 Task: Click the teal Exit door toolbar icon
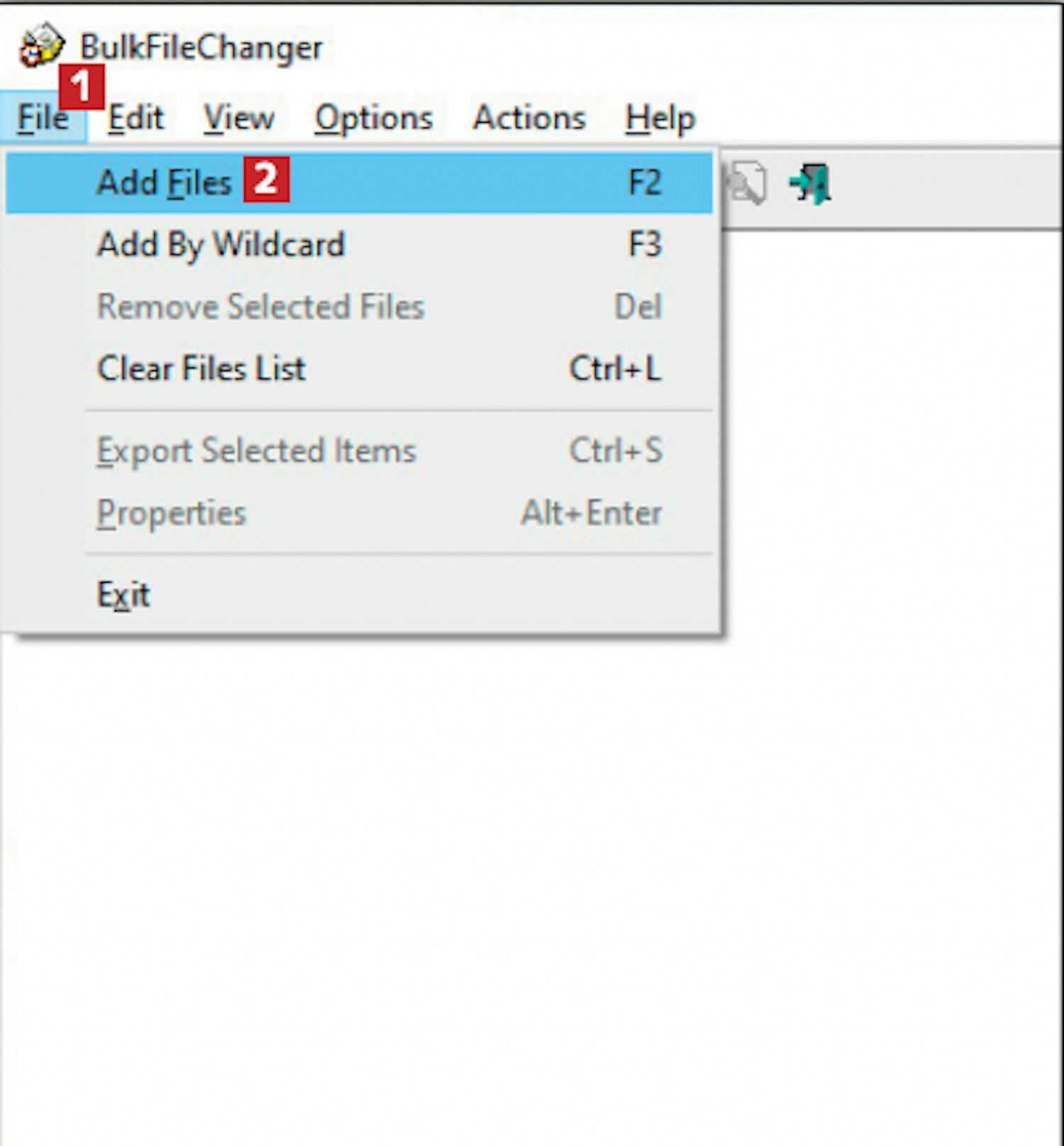click(x=811, y=184)
